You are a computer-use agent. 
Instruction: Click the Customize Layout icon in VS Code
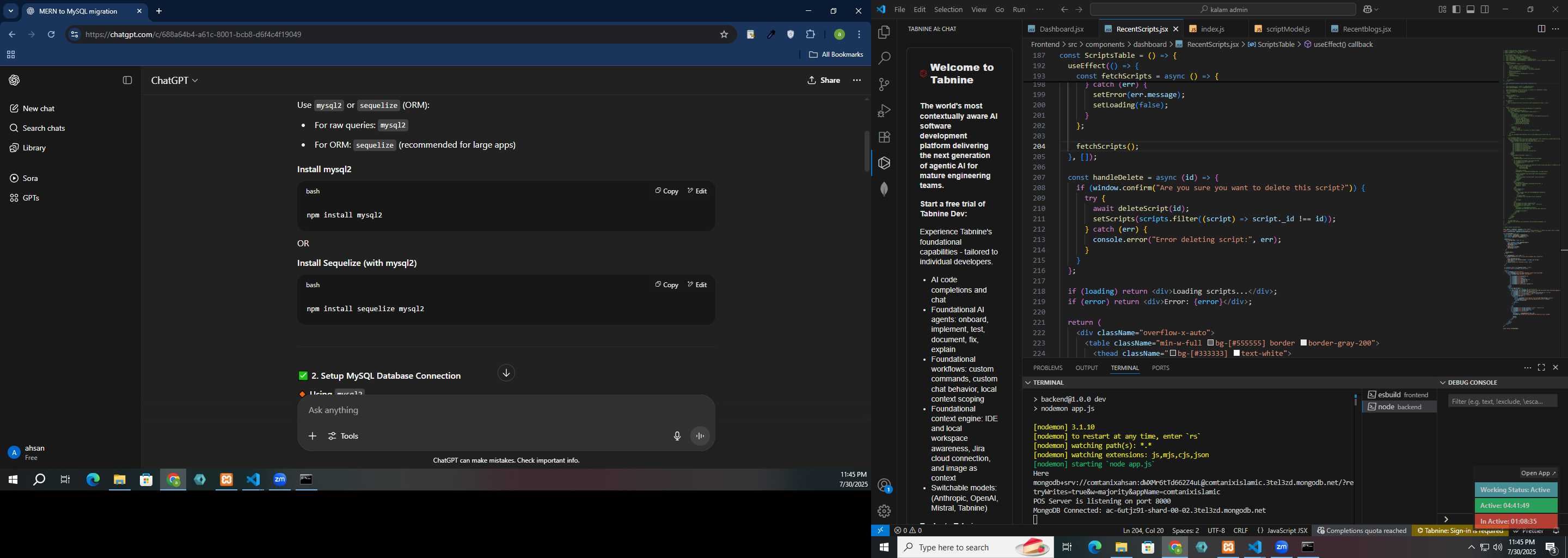[x=1442, y=10]
